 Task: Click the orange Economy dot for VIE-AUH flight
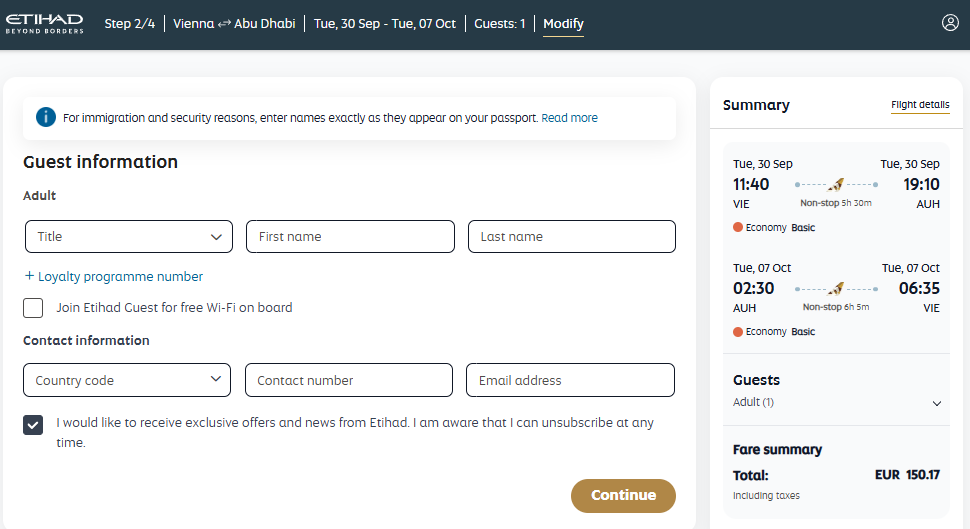point(737,227)
